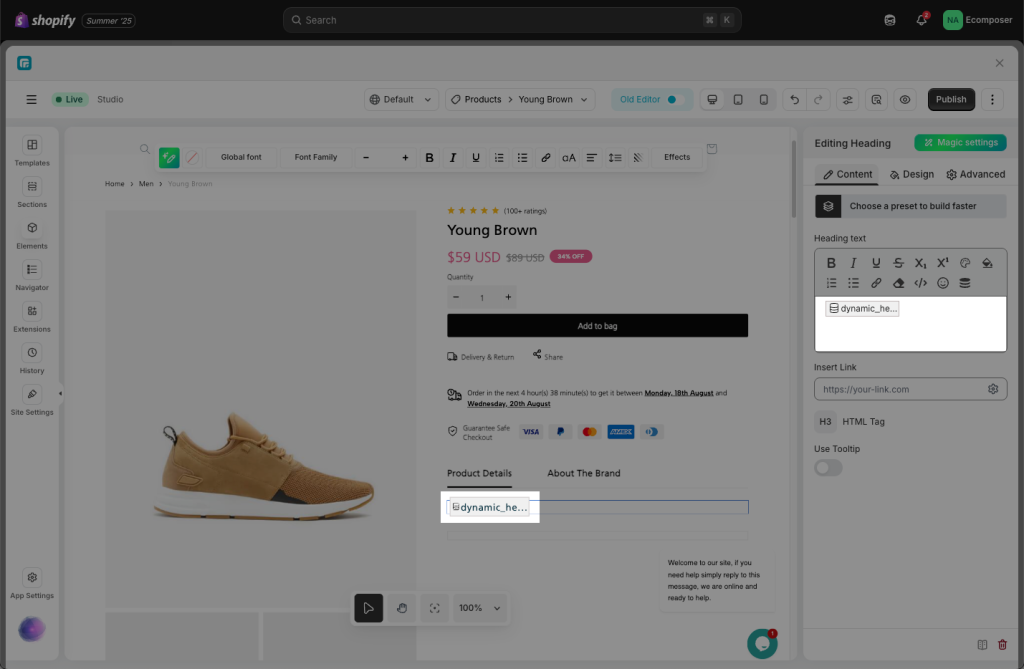Open Magic settings
1024x669 pixels.
click(960, 142)
